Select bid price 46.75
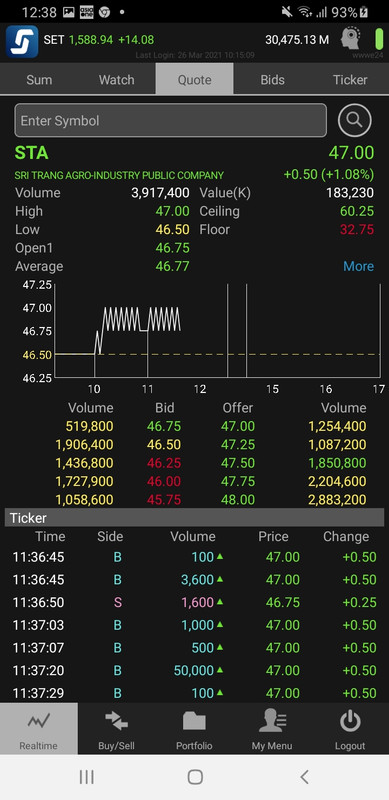The image size is (389, 800). 164,426
